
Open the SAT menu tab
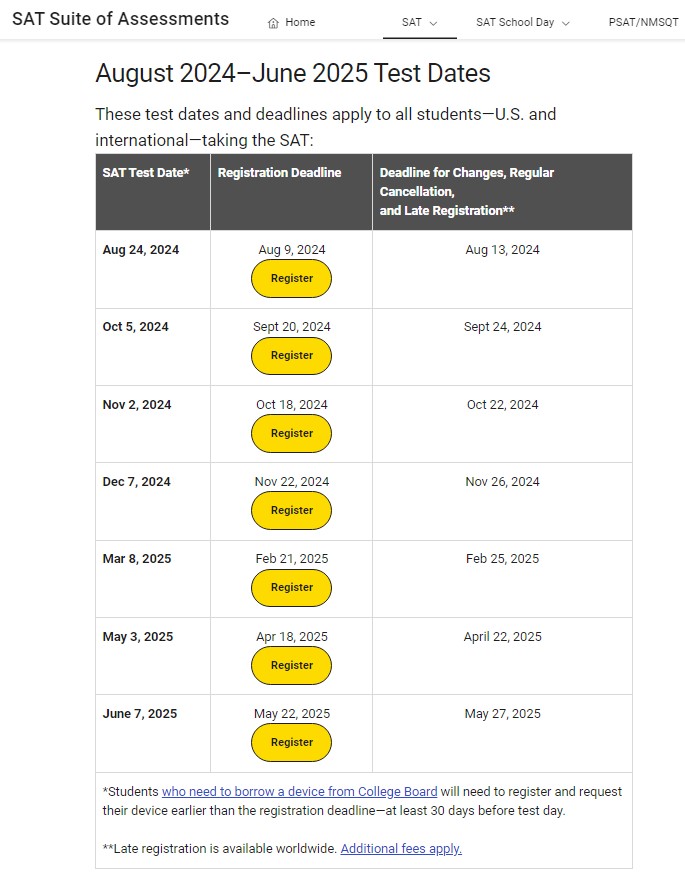coord(412,22)
